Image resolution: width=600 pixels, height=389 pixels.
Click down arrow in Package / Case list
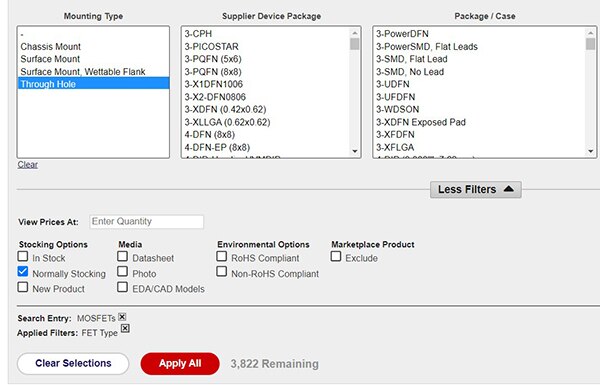[x=590, y=151]
